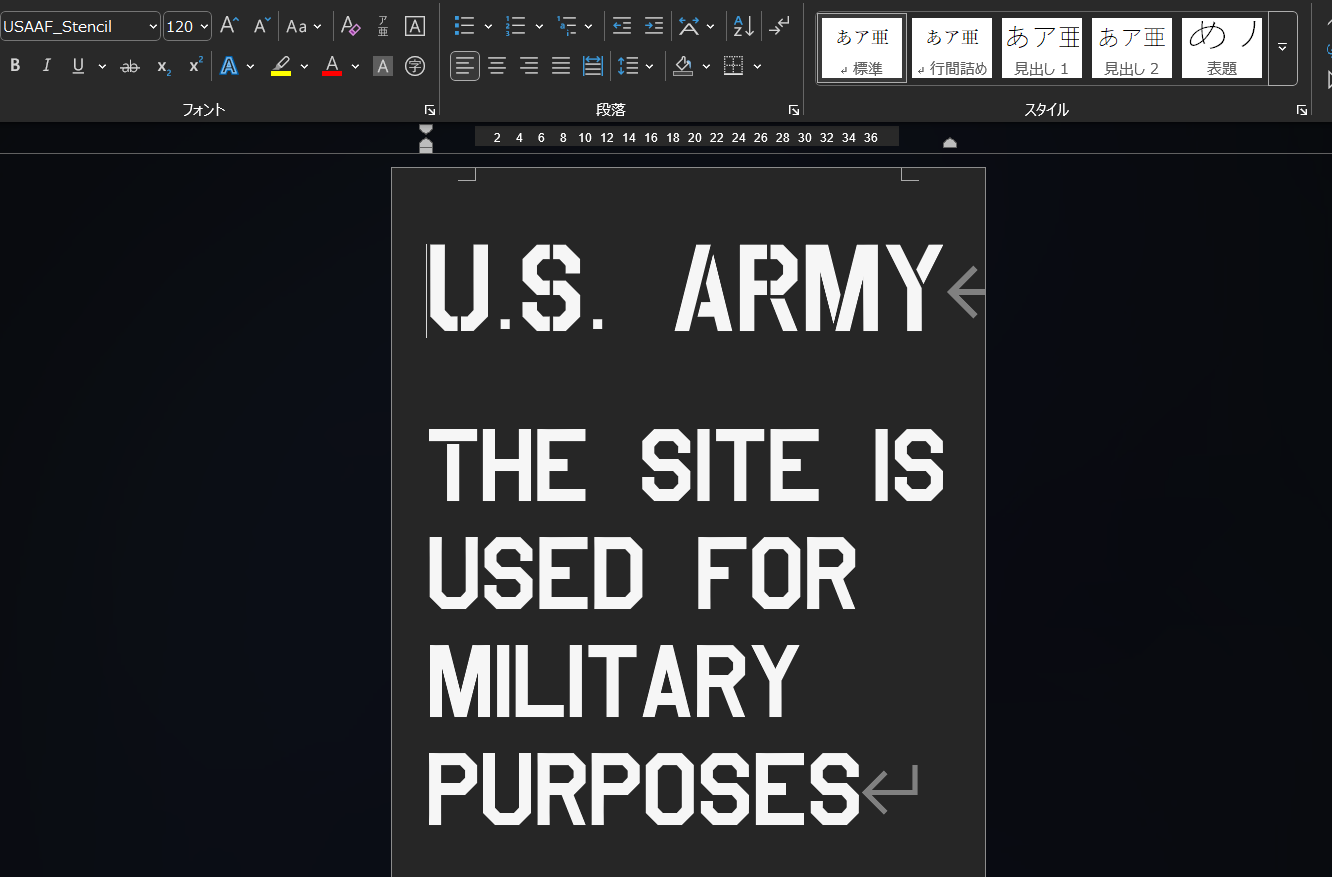Center-align the text
This screenshot has height=877, width=1332.
coord(497,66)
